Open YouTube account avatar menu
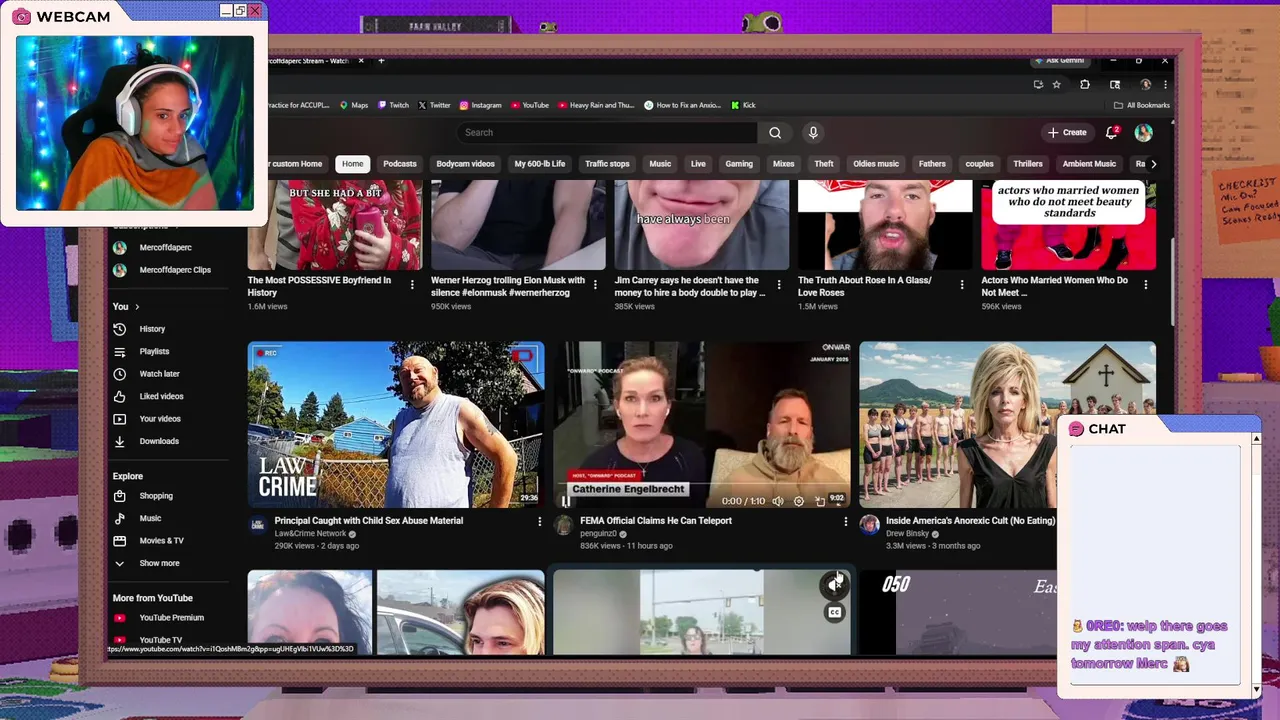This screenshot has height=720, width=1280. tap(1144, 132)
